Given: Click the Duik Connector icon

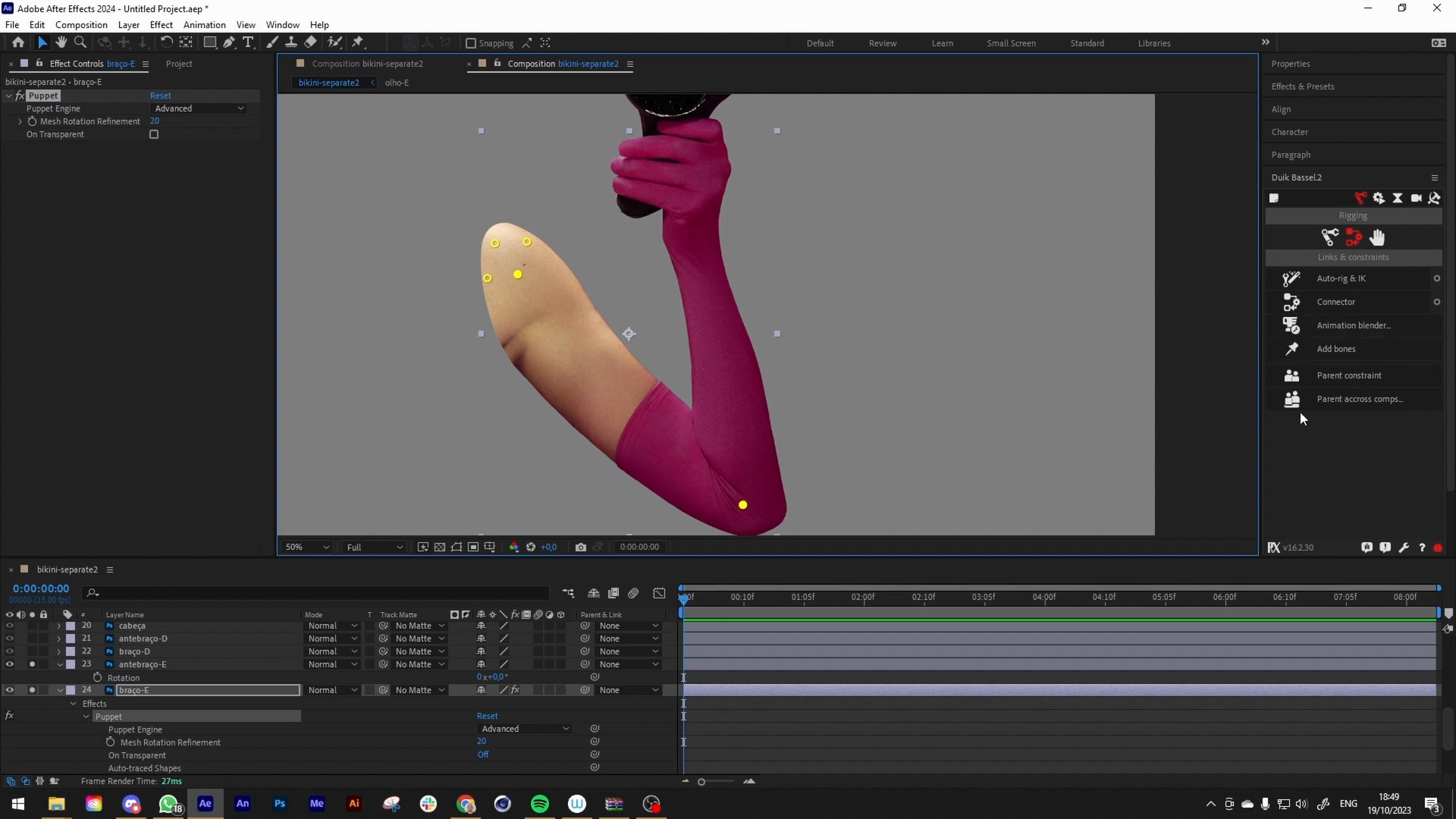Looking at the screenshot, I should click(x=1291, y=302).
